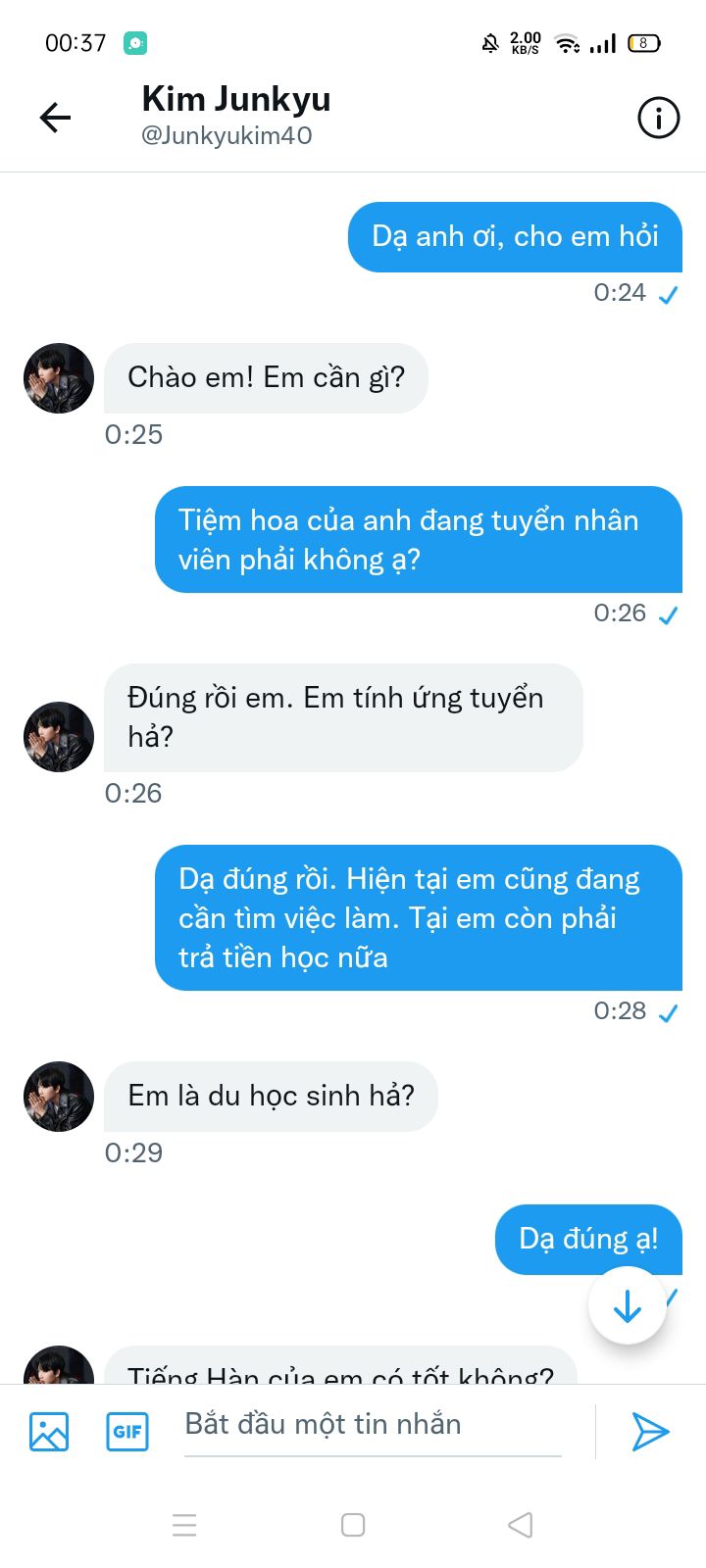This screenshot has width=706, height=1568.
Task: Tap Android back navigation triangle
Action: coord(521,1525)
